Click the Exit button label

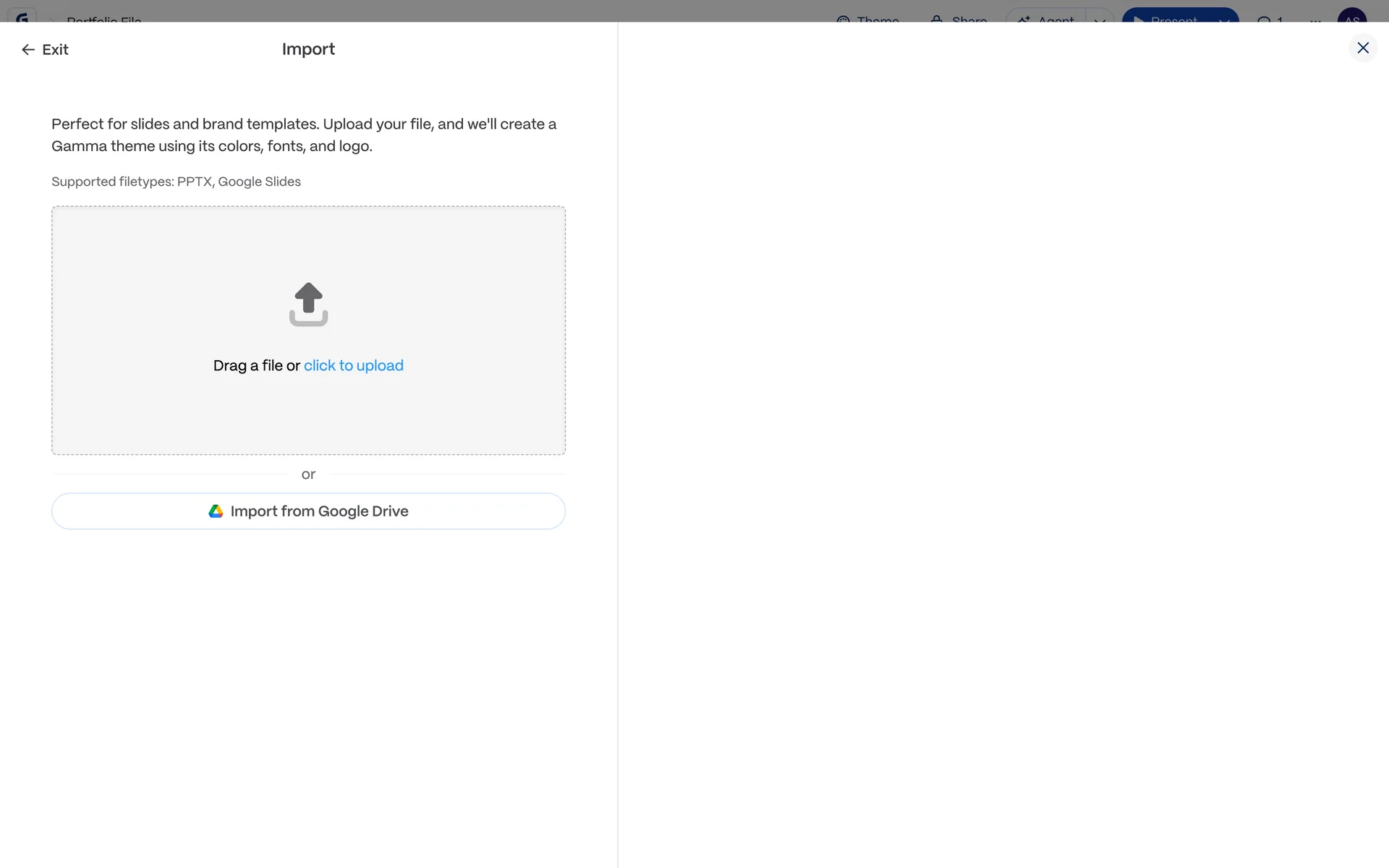pos(55,49)
